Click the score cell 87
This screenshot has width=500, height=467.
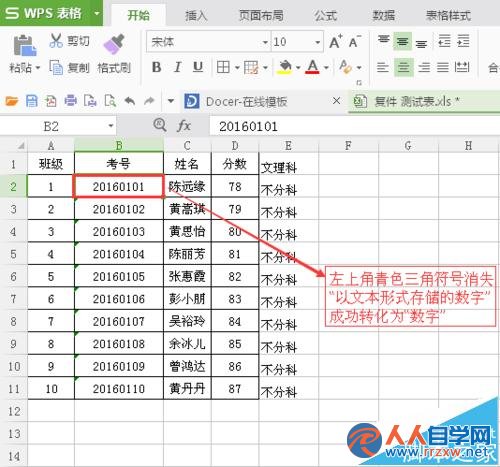point(235,389)
